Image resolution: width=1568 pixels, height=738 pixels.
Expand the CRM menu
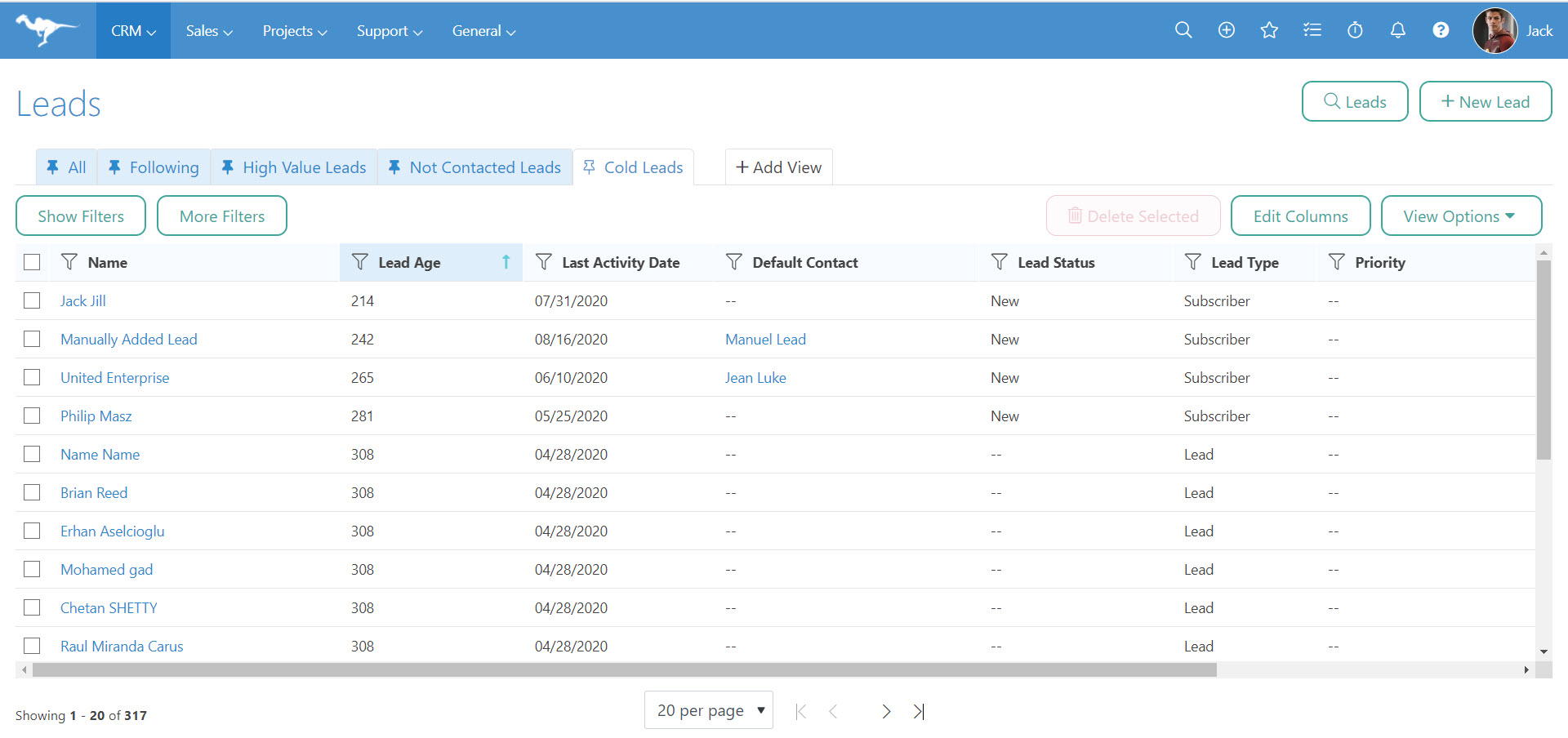coord(133,30)
